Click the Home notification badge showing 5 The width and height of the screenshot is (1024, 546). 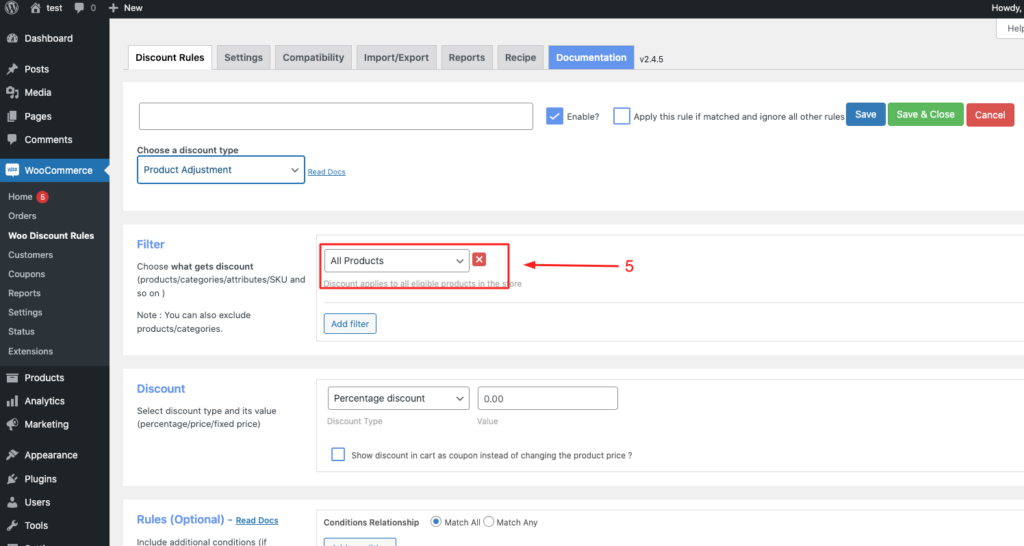point(42,197)
